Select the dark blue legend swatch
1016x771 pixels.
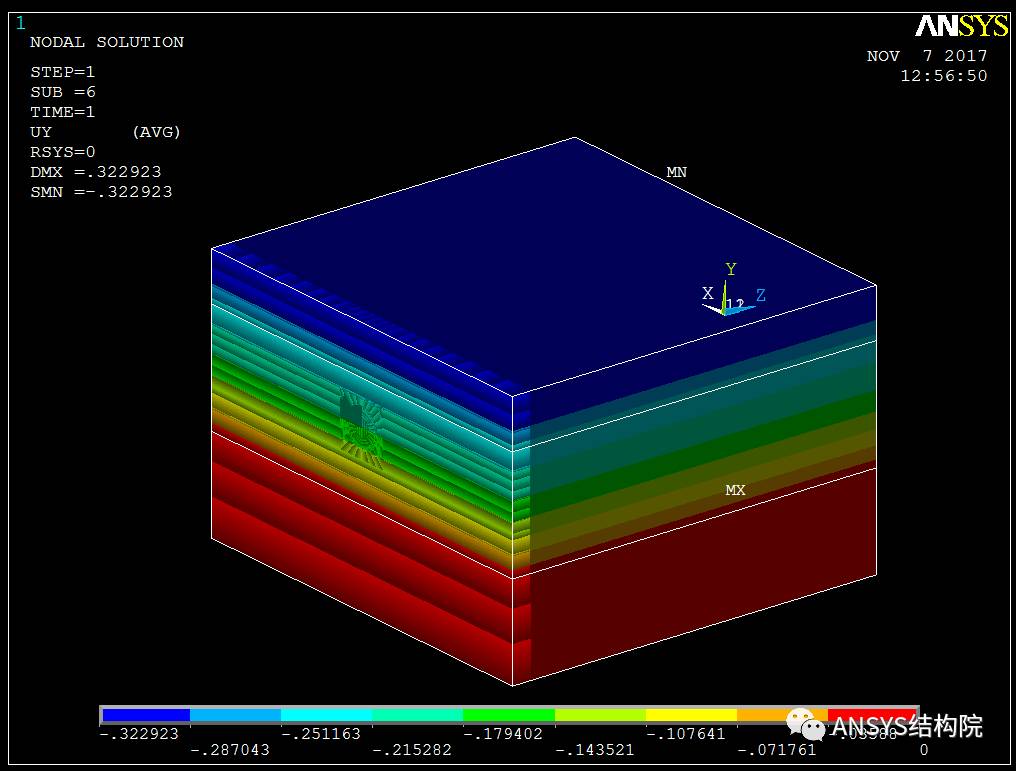(x=146, y=715)
